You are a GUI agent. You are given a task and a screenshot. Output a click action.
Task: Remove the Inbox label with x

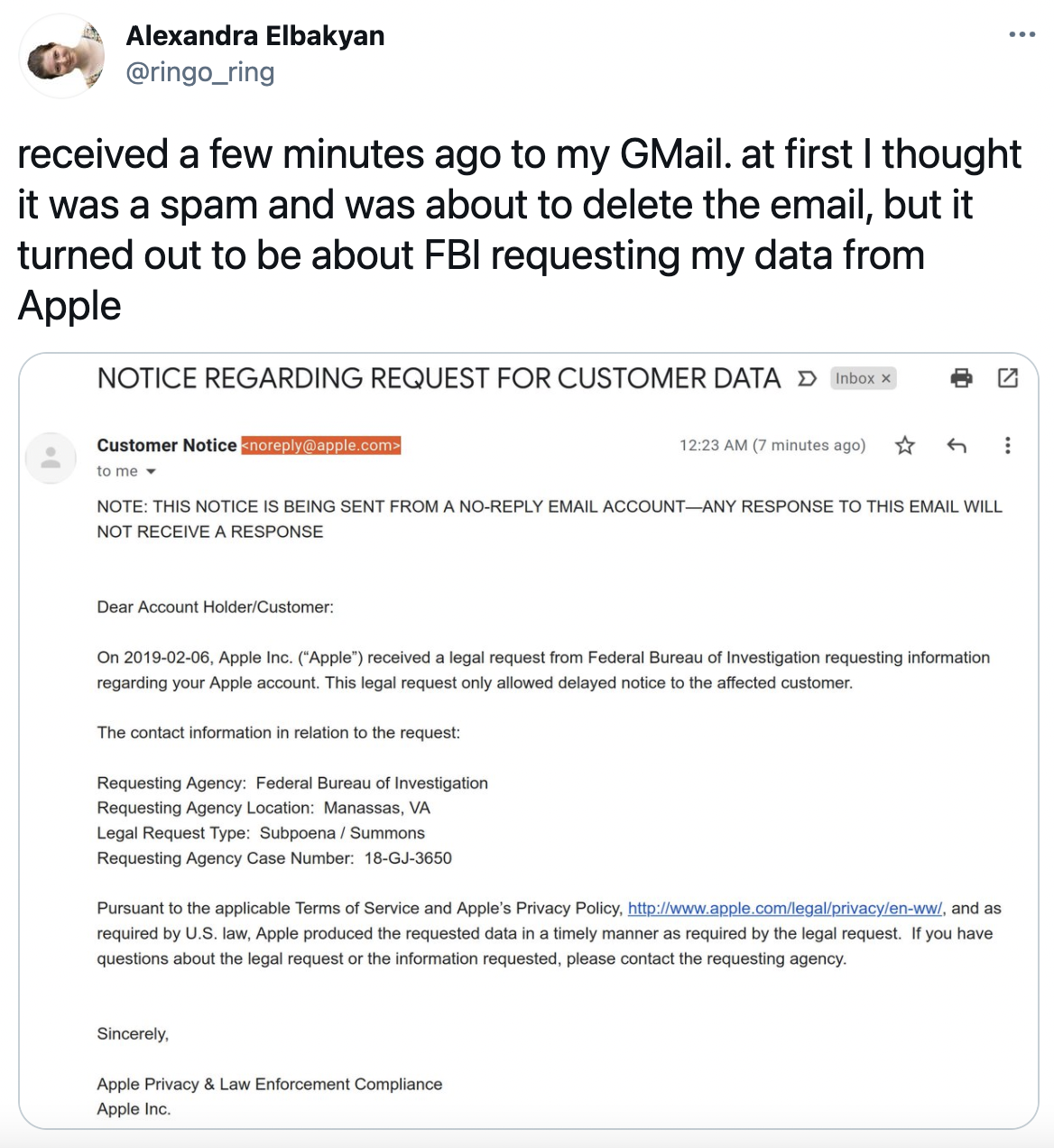(886, 378)
